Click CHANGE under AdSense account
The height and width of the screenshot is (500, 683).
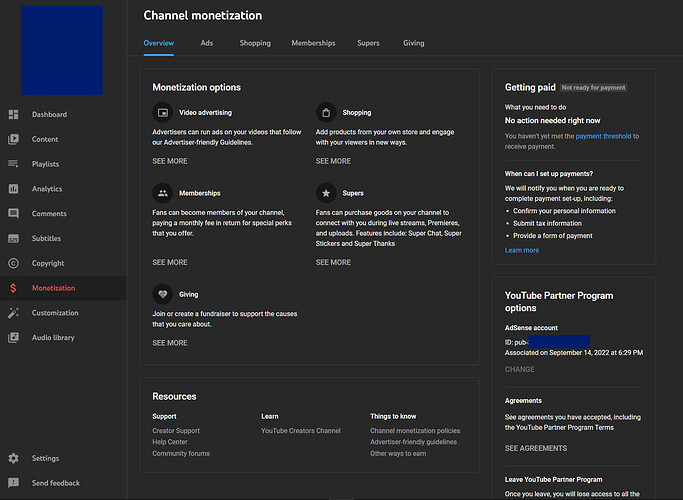[x=520, y=369]
